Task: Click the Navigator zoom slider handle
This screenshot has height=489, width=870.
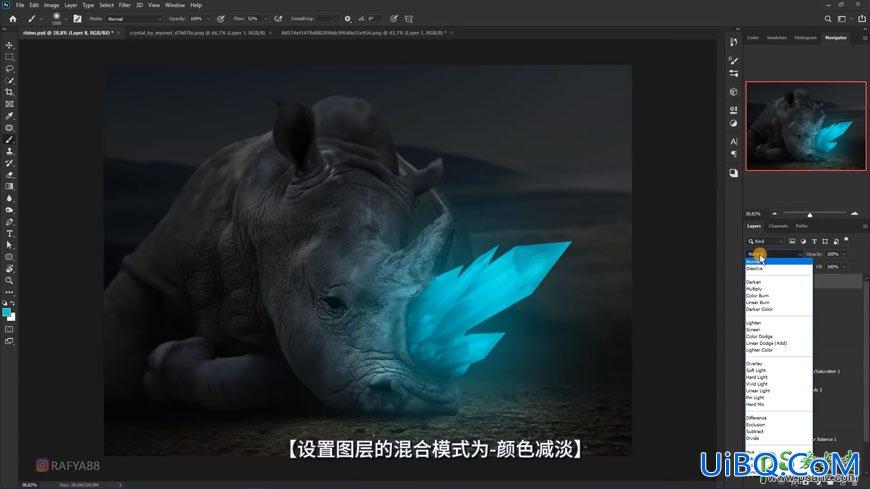Action: pos(810,214)
